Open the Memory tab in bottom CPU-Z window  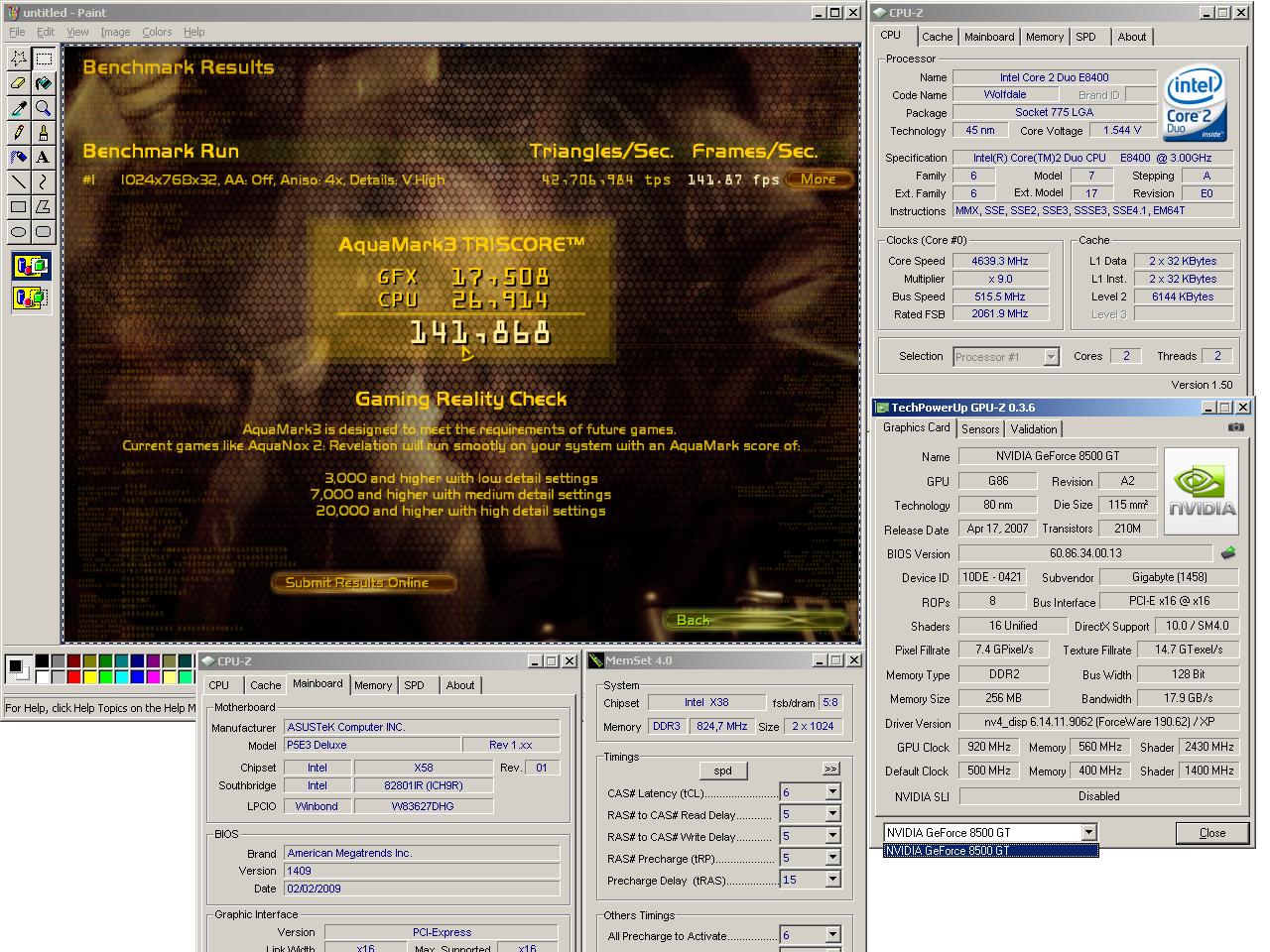[373, 685]
